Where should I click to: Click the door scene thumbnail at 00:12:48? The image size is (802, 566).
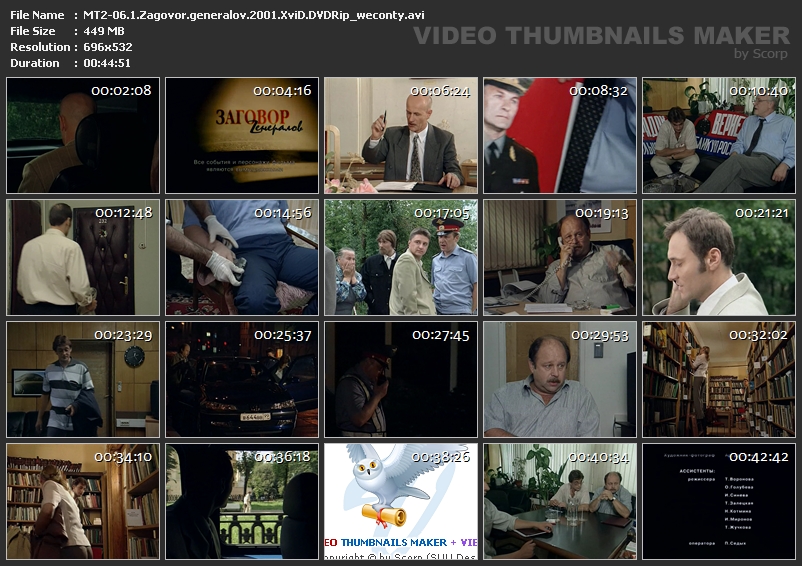tap(83, 258)
